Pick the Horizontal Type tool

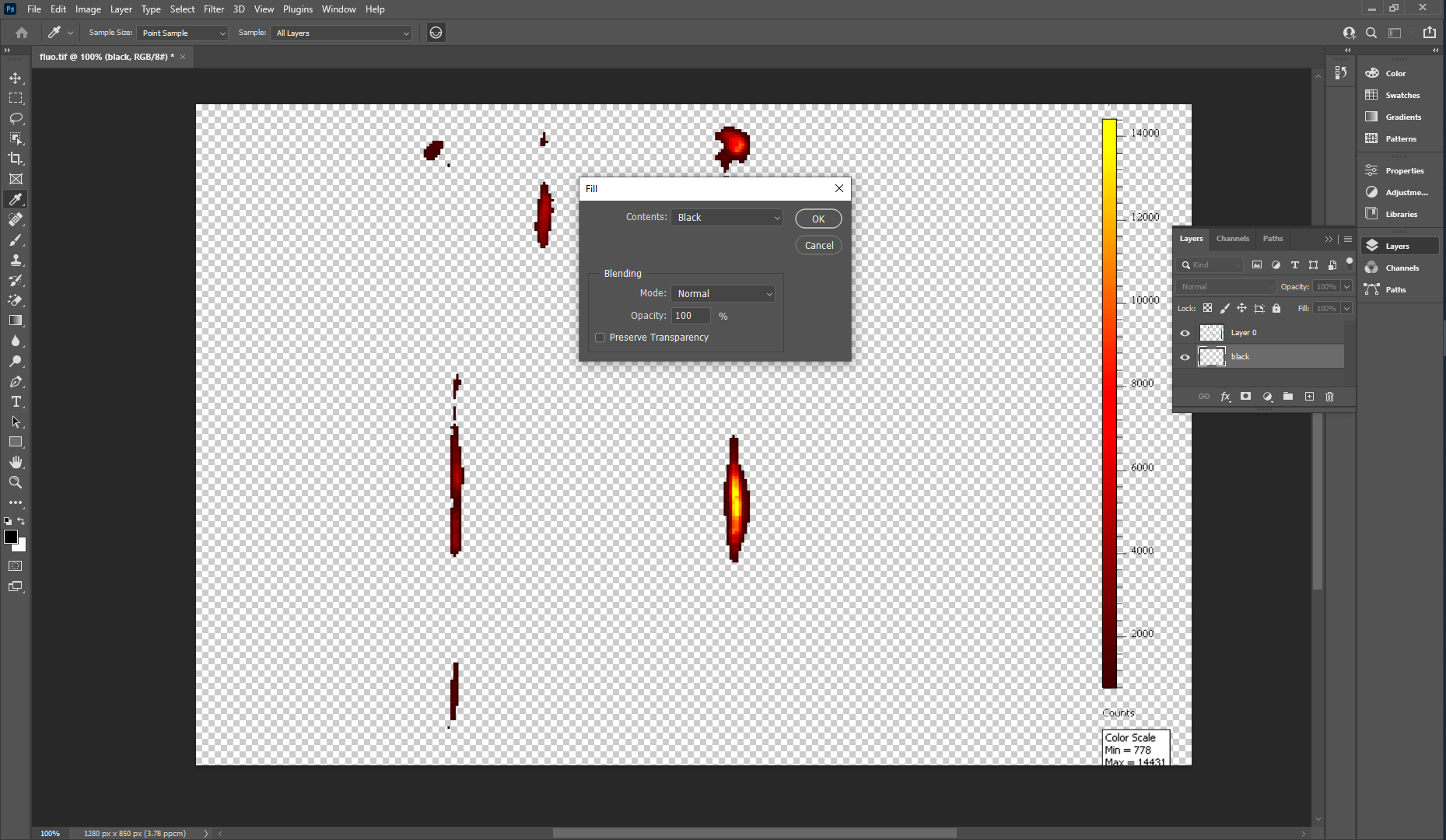16,402
